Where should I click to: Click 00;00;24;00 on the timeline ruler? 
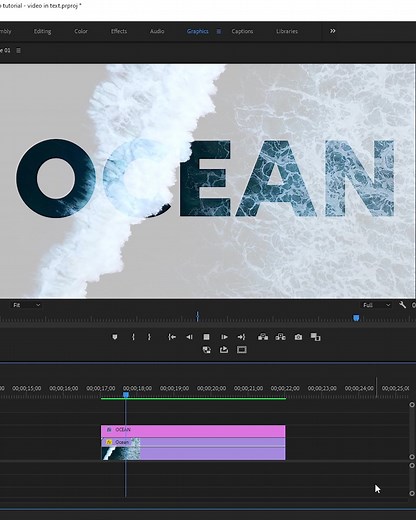tap(359, 388)
